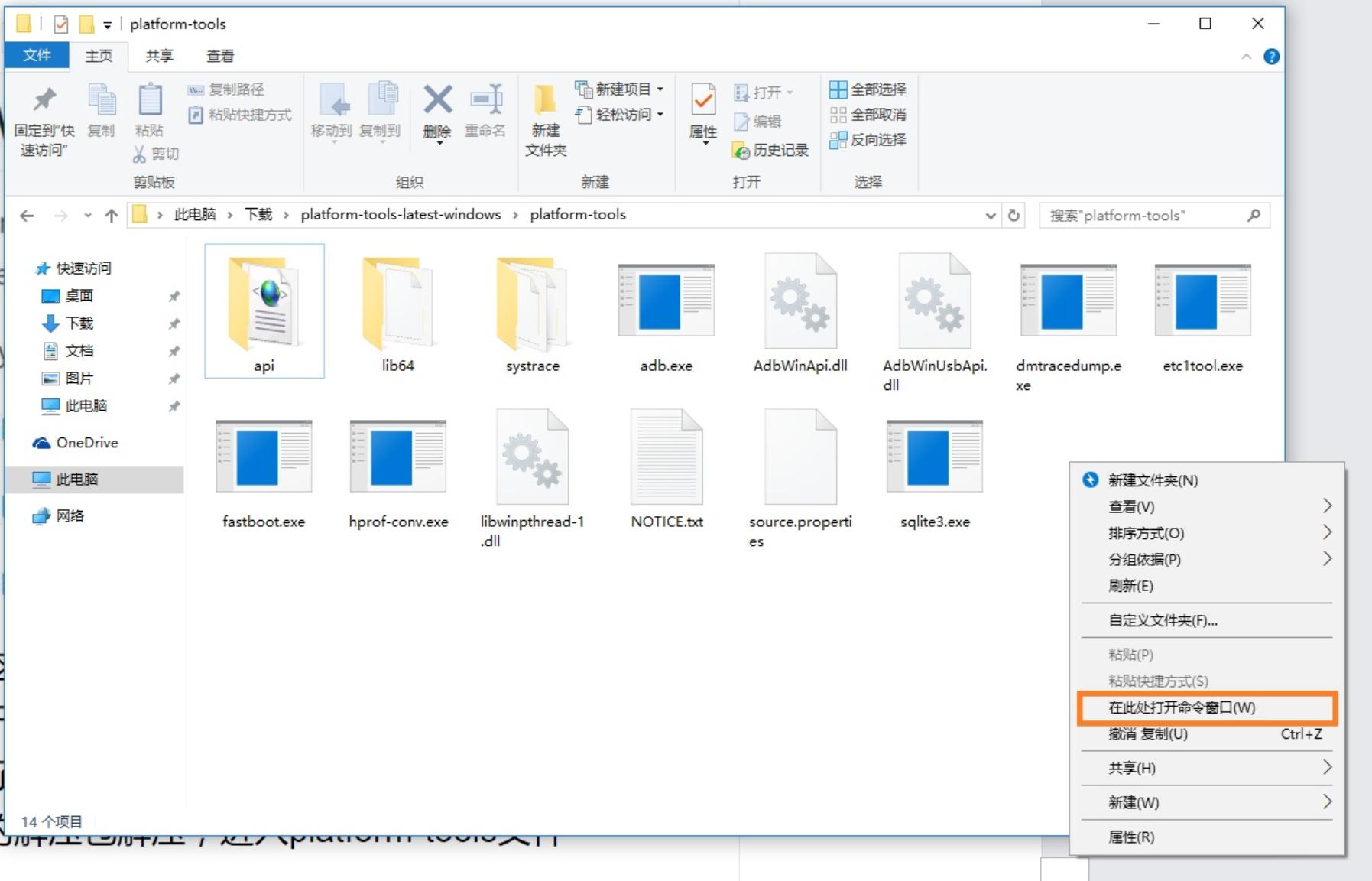Select the AdbWinUsbApi.dll file

(x=935, y=321)
